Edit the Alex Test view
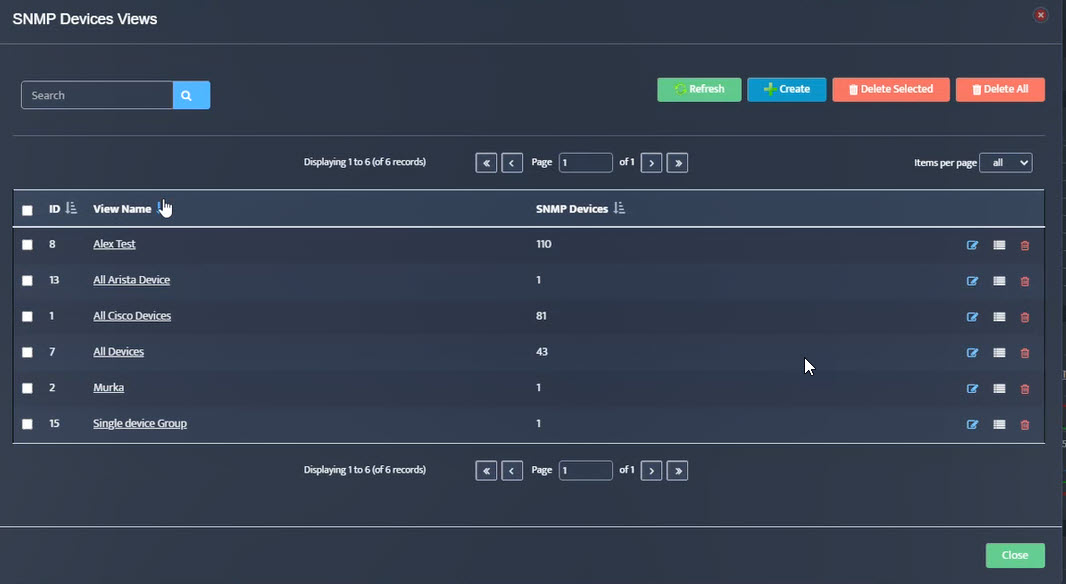 [x=972, y=245]
